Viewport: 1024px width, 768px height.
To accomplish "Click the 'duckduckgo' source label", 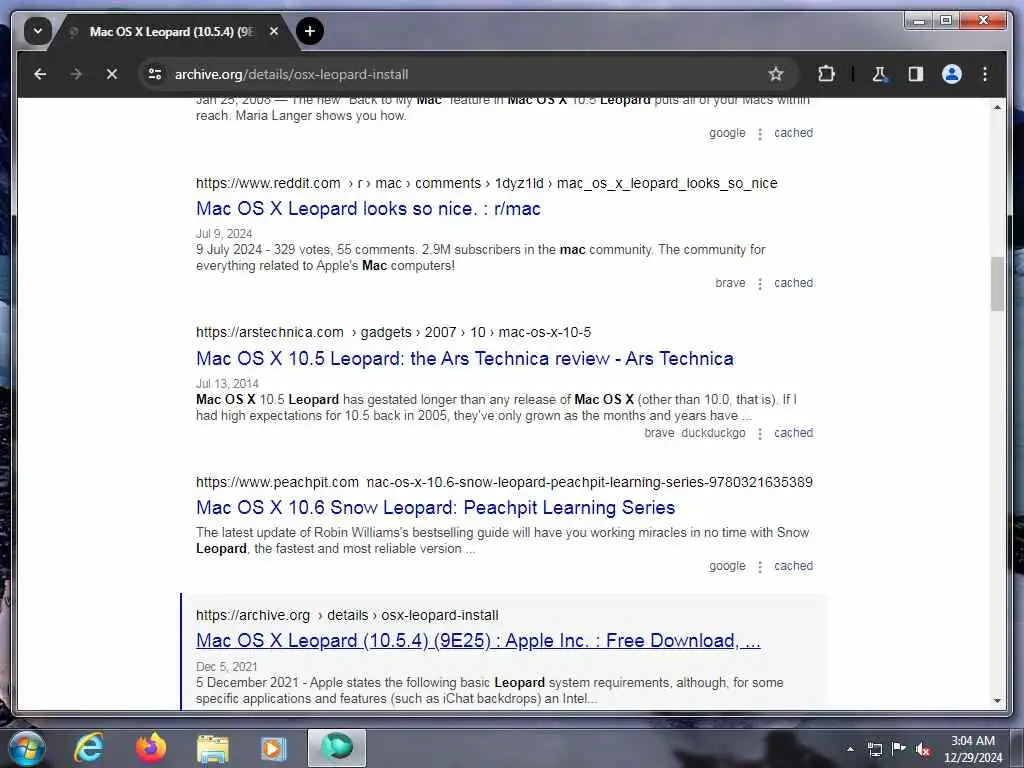I will [x=713, y=433].
